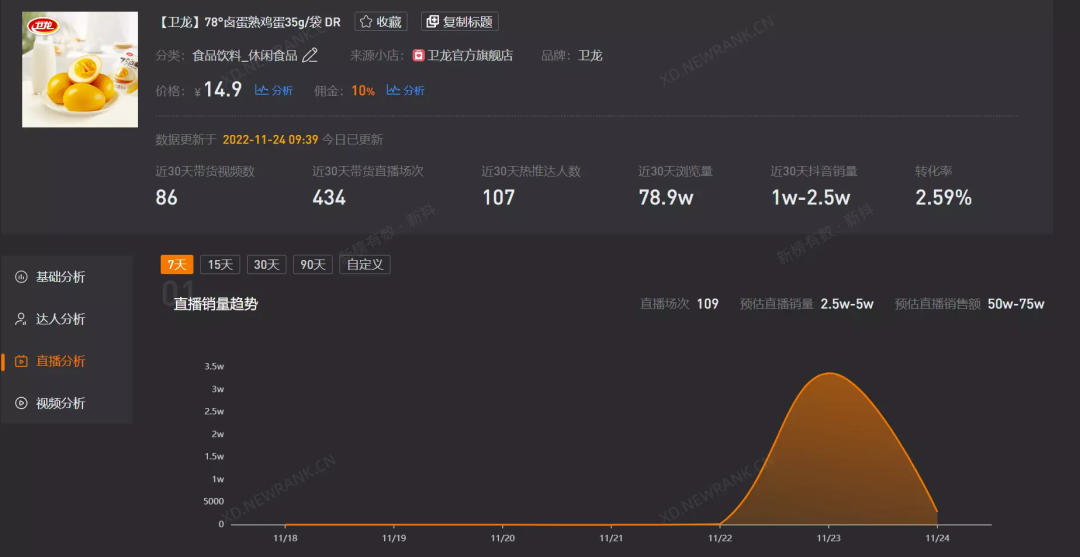
Task: Click the pencil edit icon beside category
Action: click(310, 55)
